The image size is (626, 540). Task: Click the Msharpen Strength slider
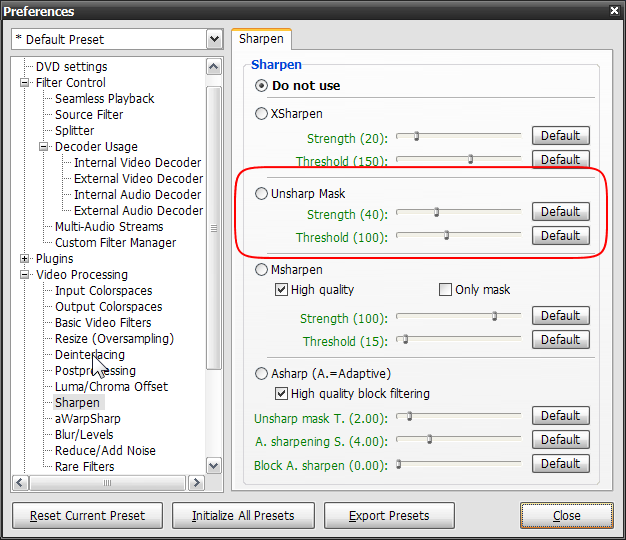tap(458, 316)
